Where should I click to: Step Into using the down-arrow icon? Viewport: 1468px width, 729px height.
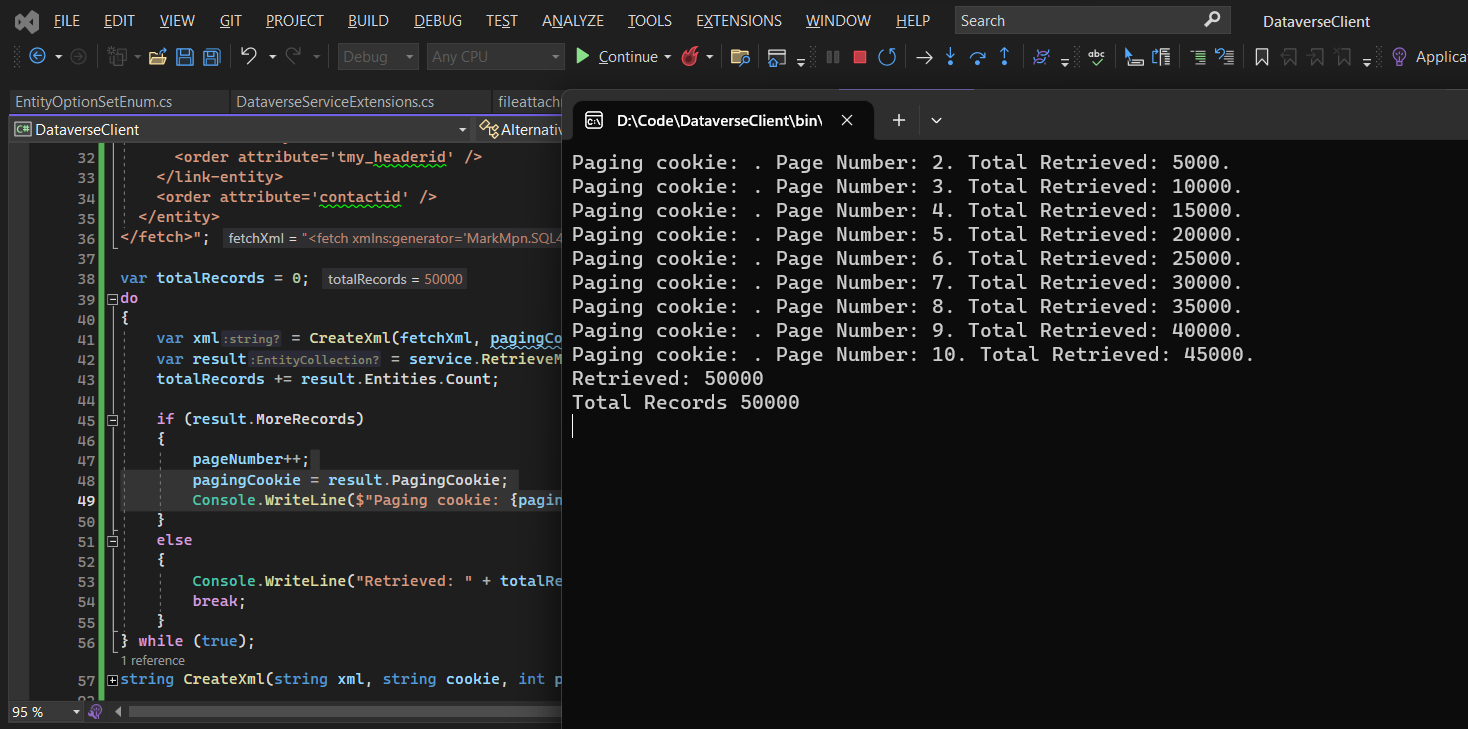(951, 57)
